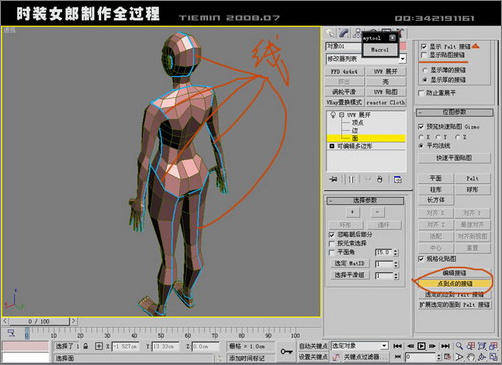Open time configuration icon
502x365 pixels.
pyautogui.click(x=448, y=357)
